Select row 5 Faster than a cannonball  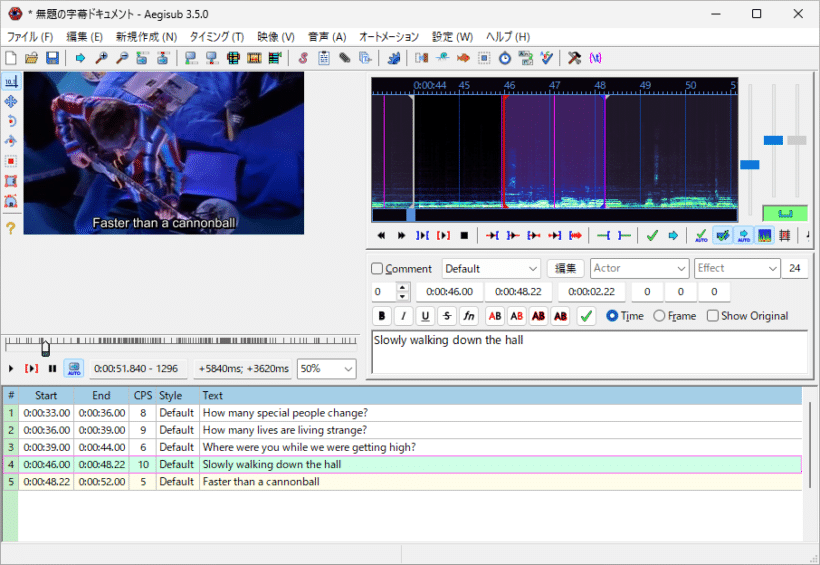coord(402,482)
